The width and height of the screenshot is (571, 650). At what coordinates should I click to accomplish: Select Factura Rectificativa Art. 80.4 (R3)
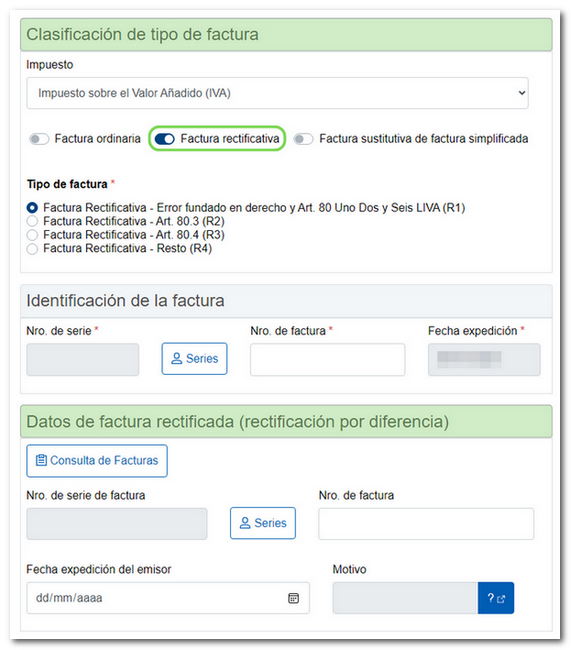click(32, 235)
